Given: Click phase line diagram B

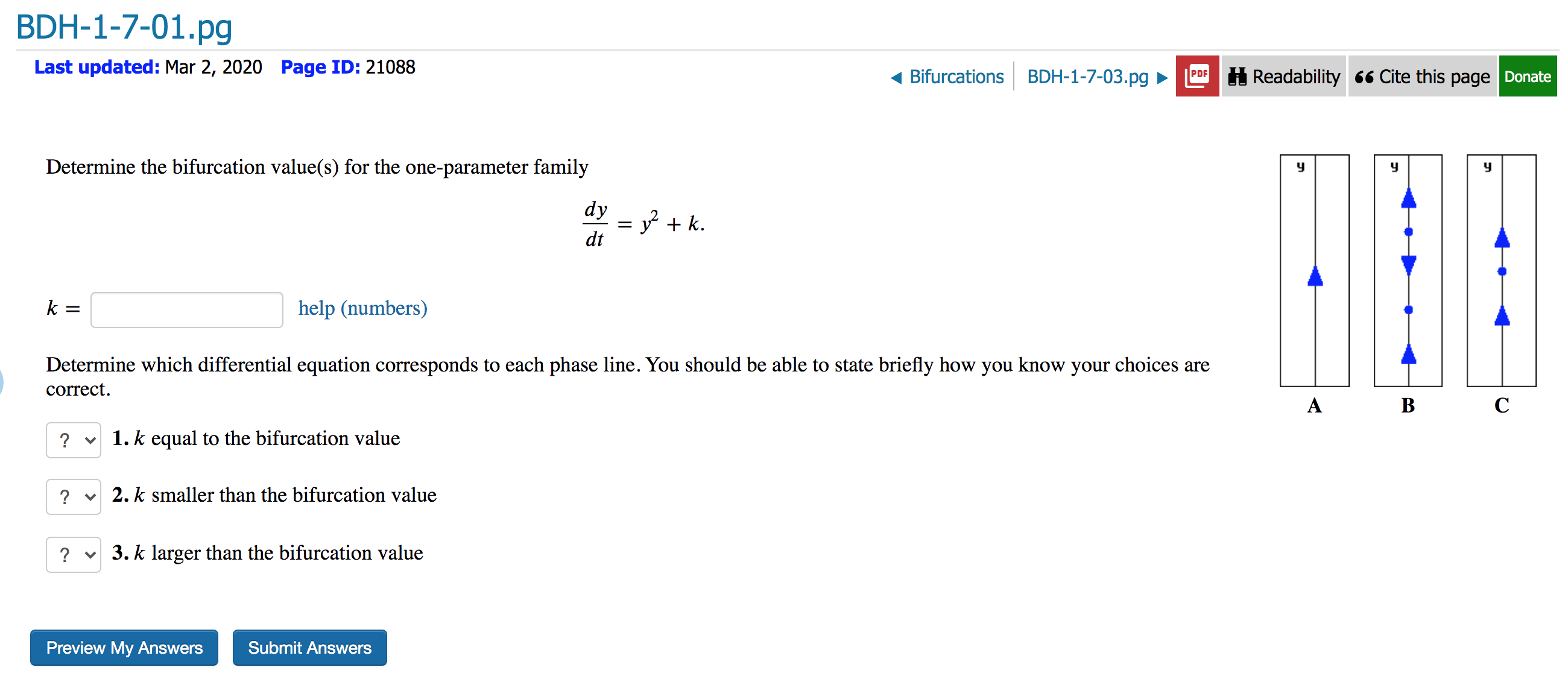Looking at the screenshot, I should [1408, 271].
